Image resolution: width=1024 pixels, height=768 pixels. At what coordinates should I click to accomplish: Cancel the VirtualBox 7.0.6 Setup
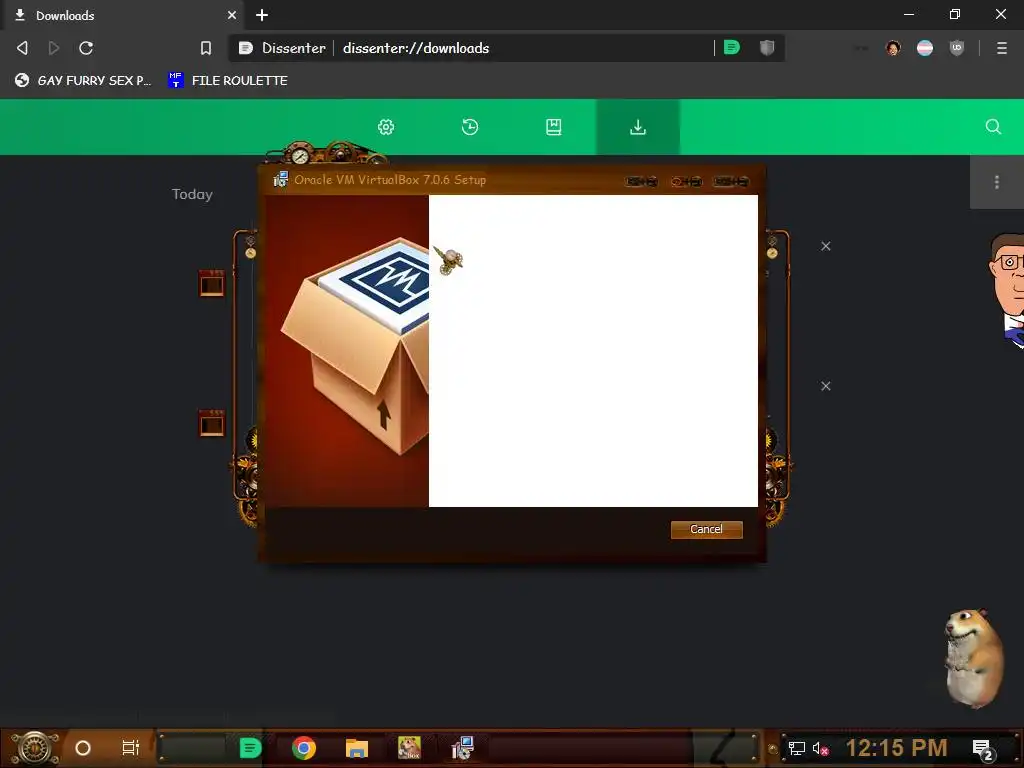[x=706, y=529]
